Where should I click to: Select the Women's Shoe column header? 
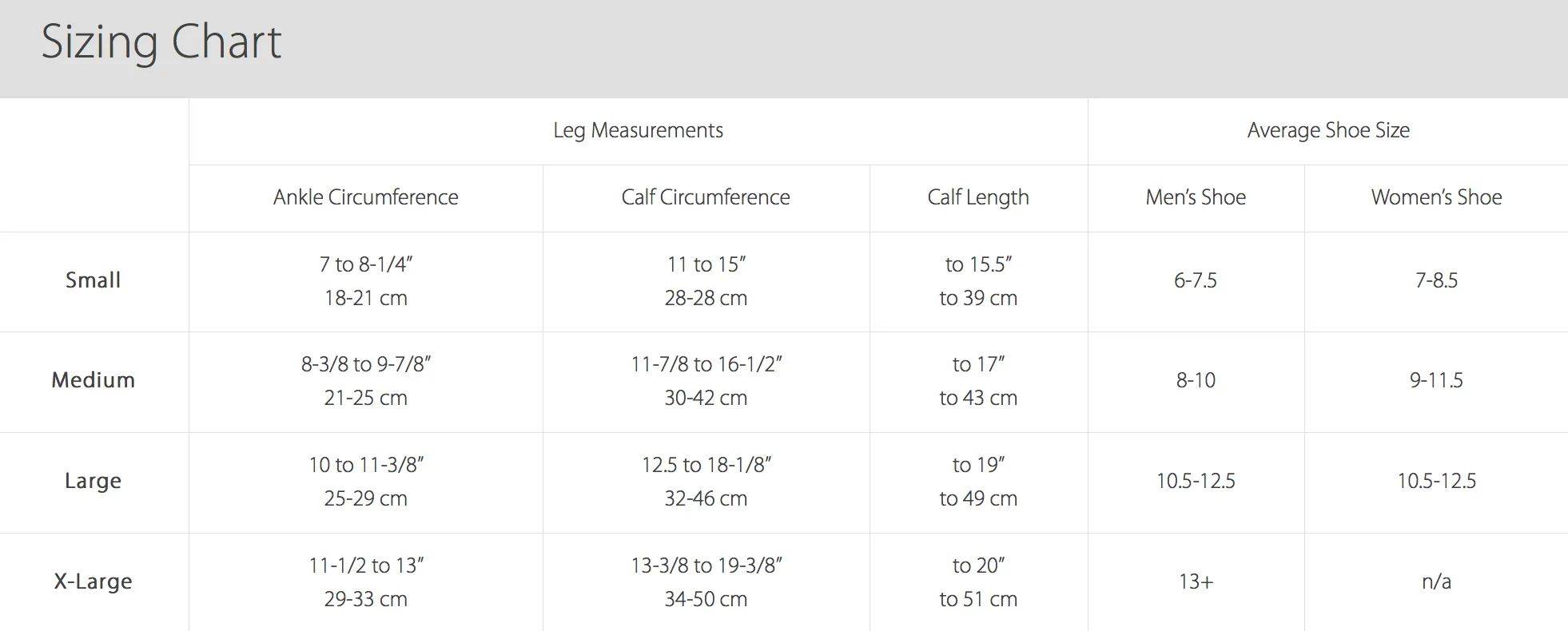1435,197
